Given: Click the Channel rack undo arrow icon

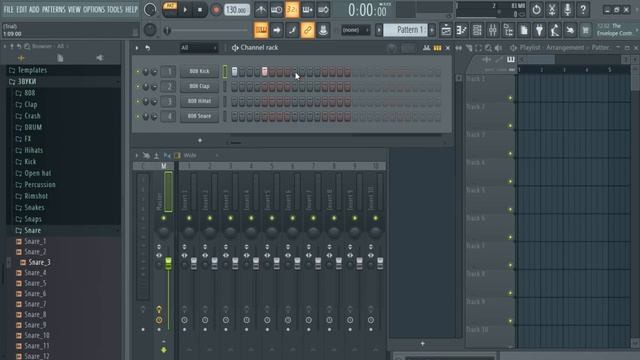Looking at the screenshot, I should point(148,48).
